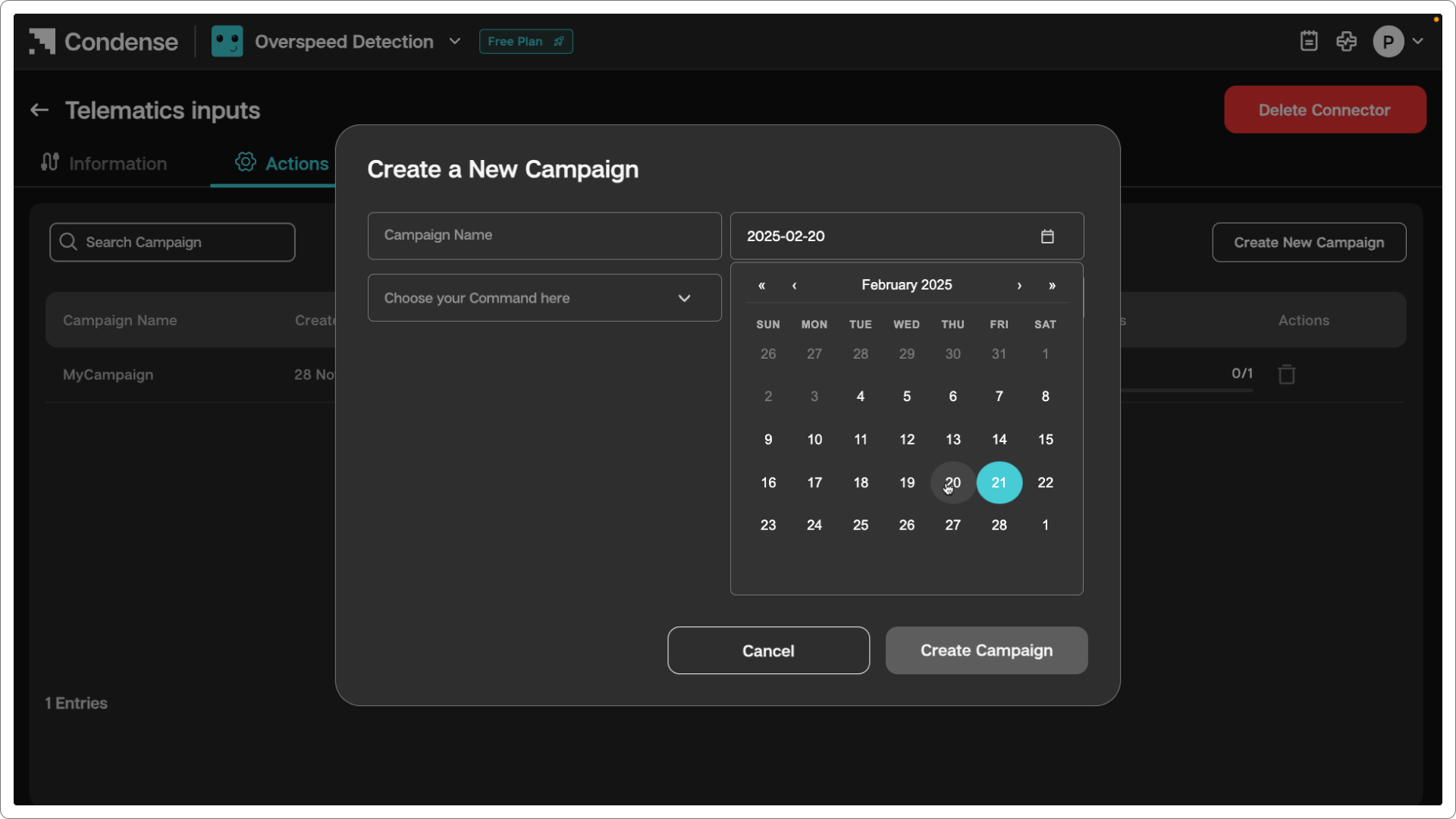Image resolution: width=1456 pixels, height=819 pixels.
Task: Expand the Choose your Command dropdown
Action: 544,298
